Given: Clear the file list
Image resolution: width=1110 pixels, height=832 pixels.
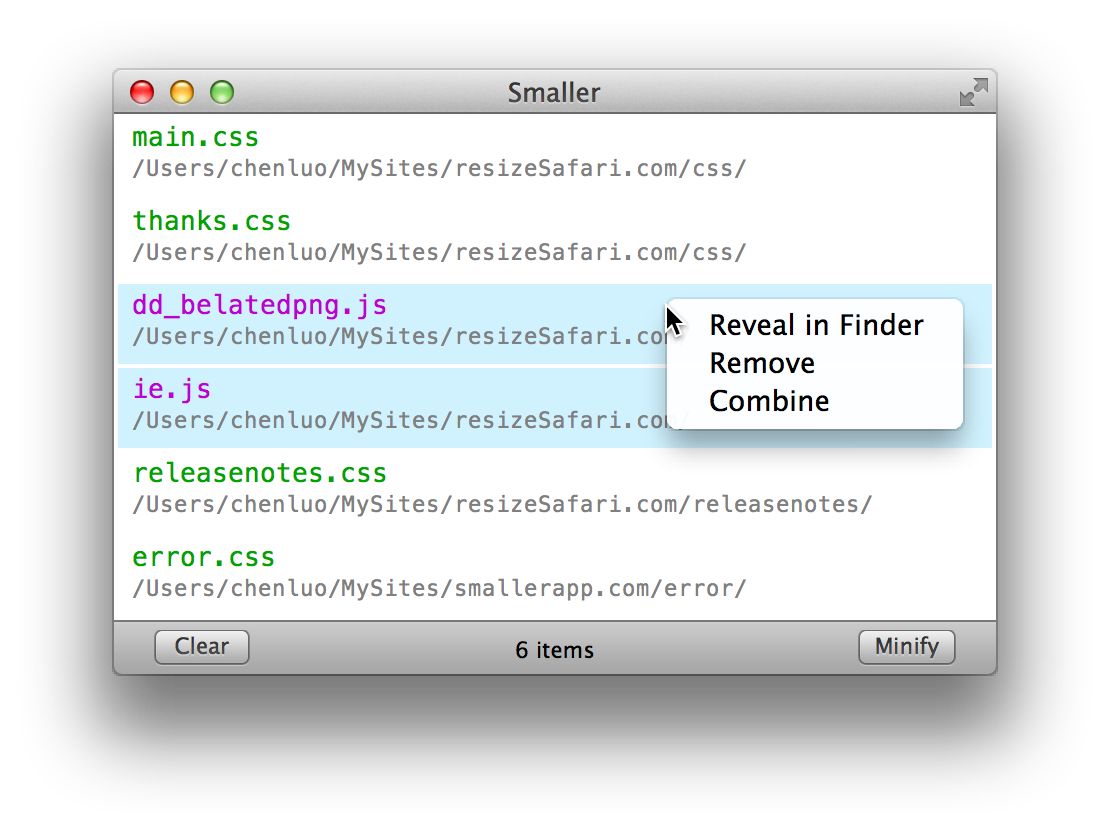Looking at the screenshot, I should click(x=202, y=646).
